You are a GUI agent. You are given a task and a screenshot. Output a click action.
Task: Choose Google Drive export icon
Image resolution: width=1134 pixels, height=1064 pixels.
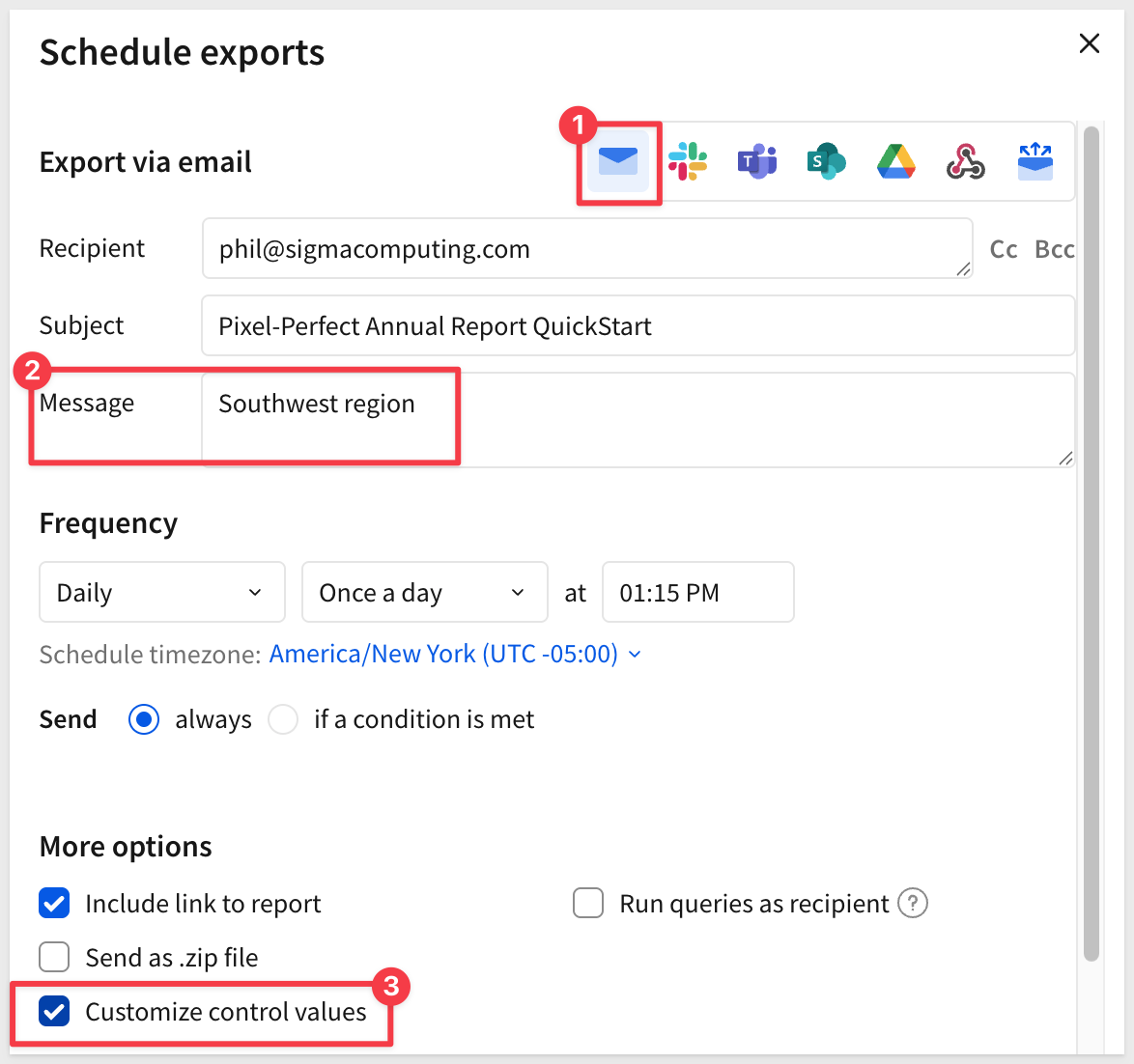point(896,162)
